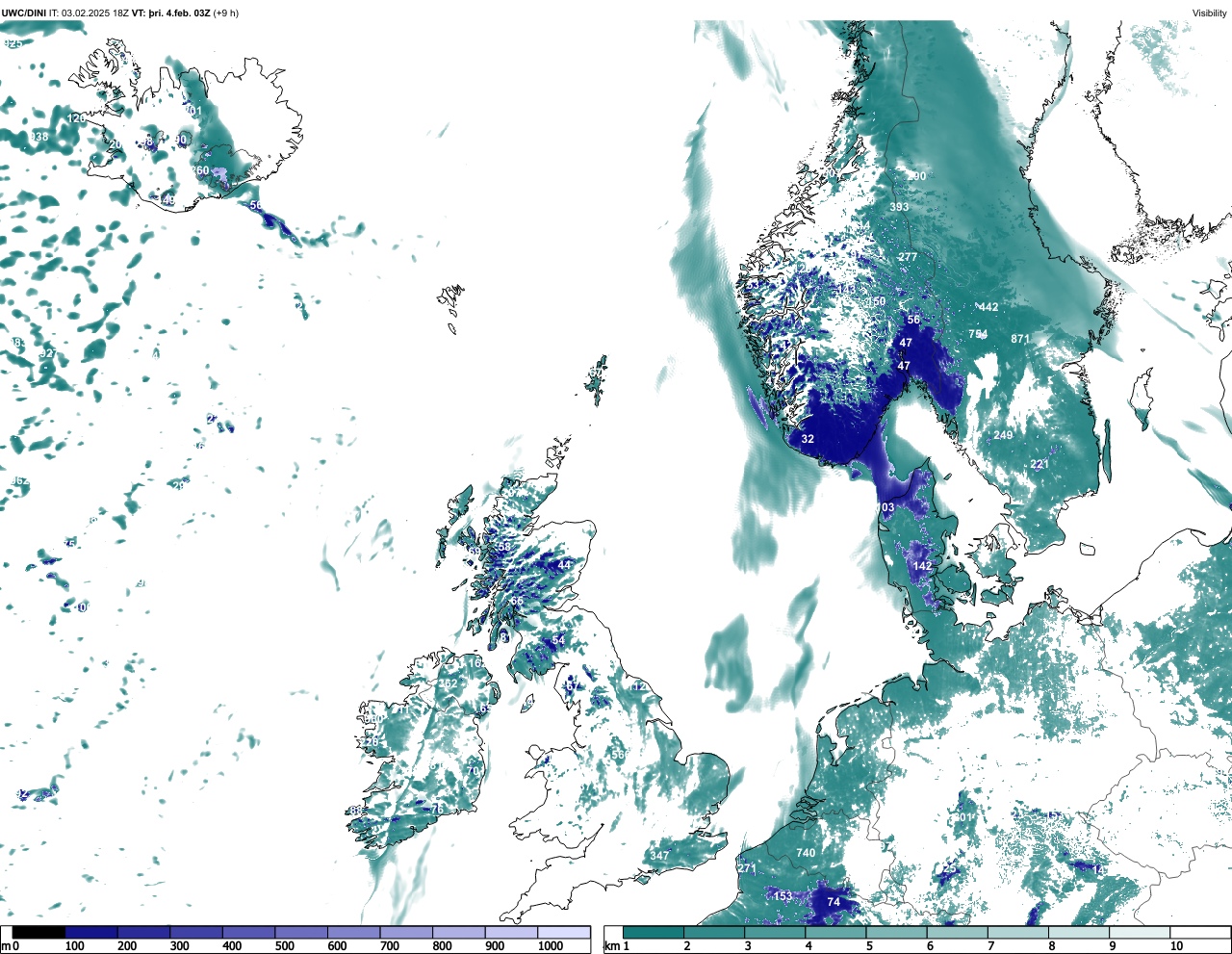The width and height of the screenshot is (1232, 954).
Task: Click the '754' visibility value in Sweden
Action: (x=978, y=334)
